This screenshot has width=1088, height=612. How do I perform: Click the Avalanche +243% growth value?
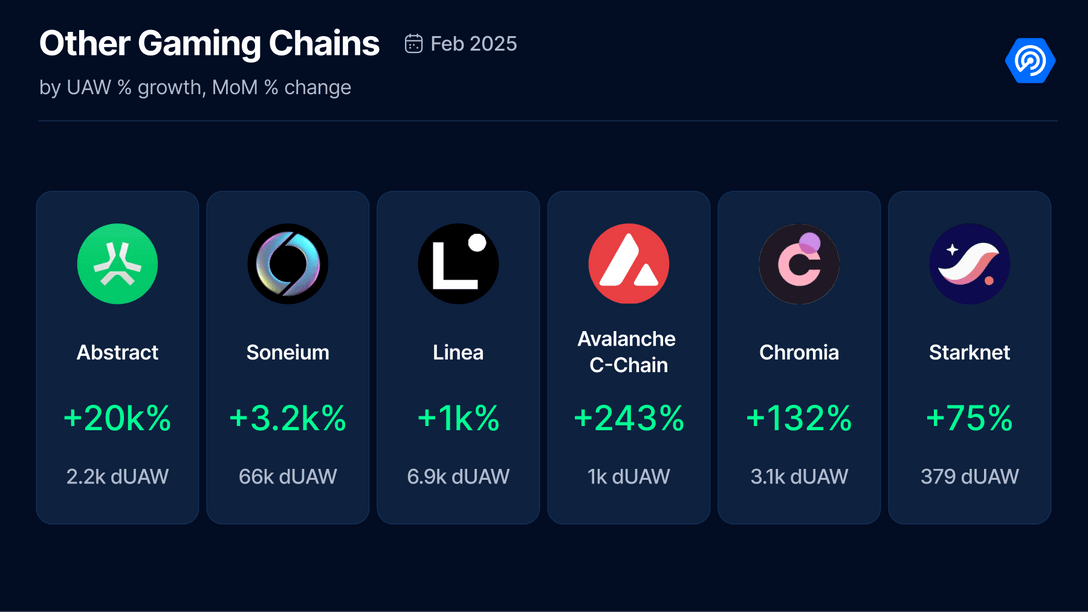click(x=628, y=418)
